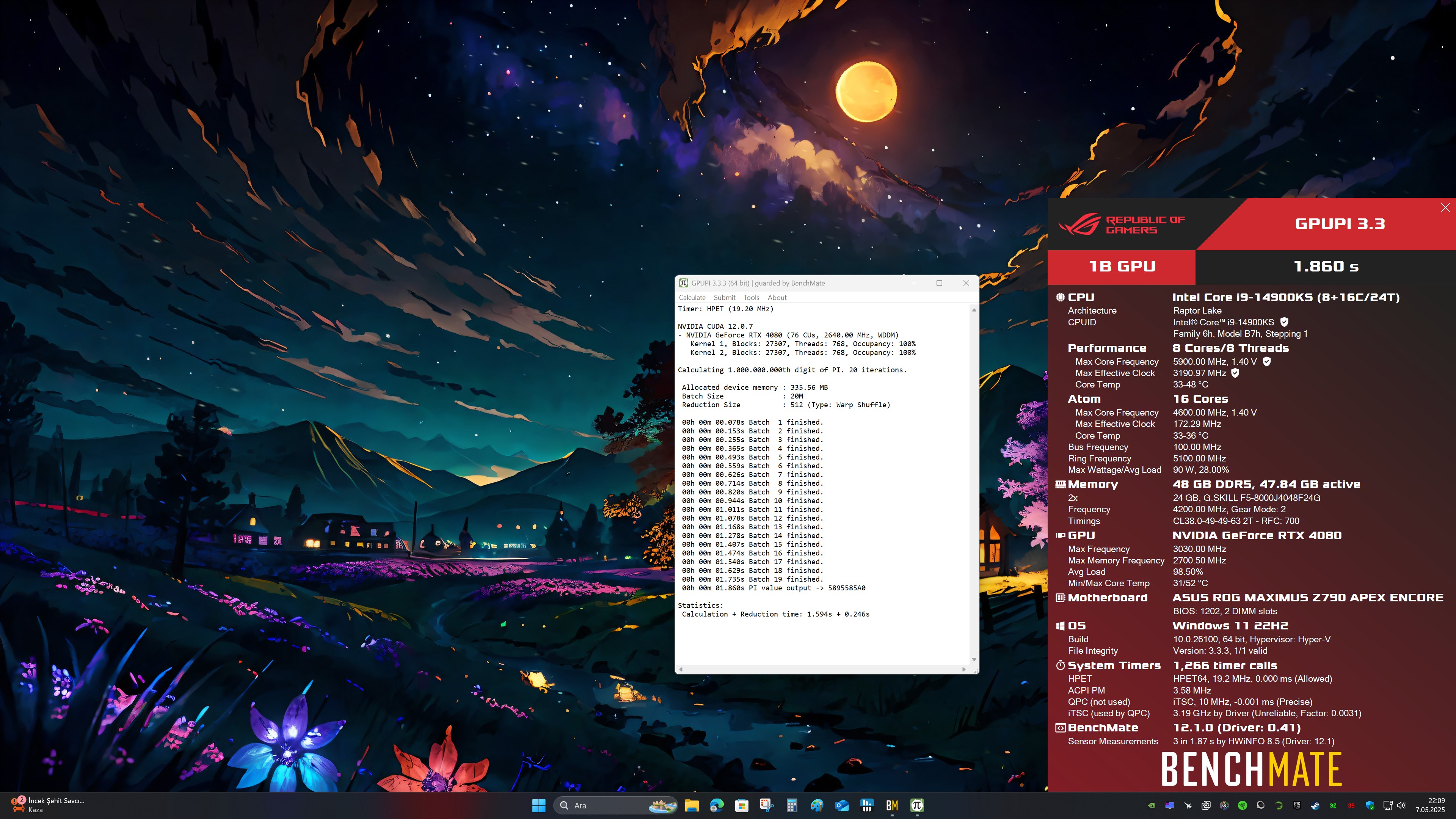The width and height of the screenshot is (1456, 819).
Task: Open the İncek Şehit Savcı traffic widget
Action: pos(48,805)
